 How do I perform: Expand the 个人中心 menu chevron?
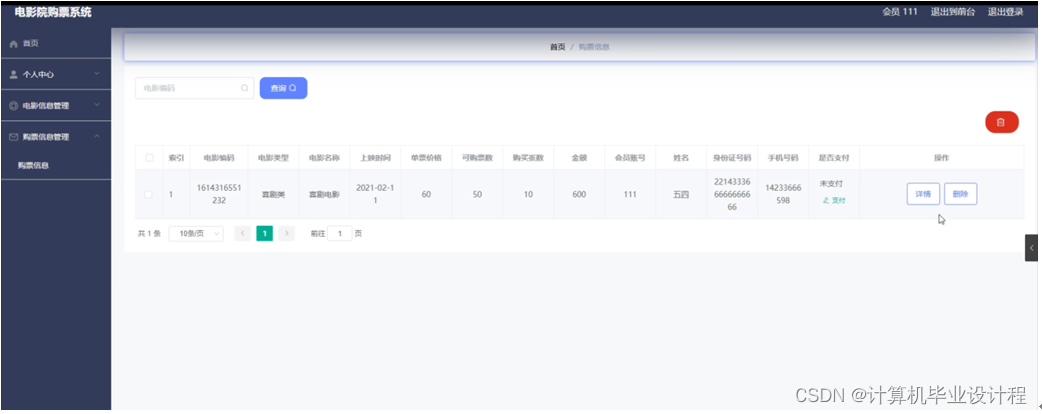[x=97, y=74]
